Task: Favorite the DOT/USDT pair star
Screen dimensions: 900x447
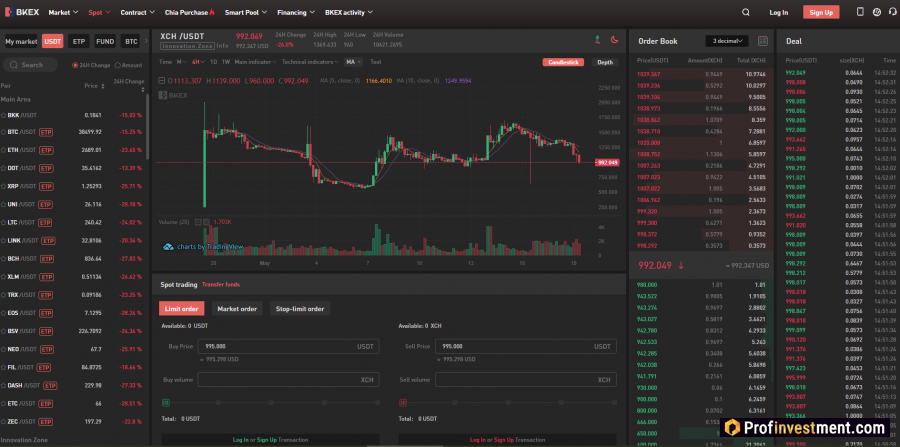Action: [3, 169]
